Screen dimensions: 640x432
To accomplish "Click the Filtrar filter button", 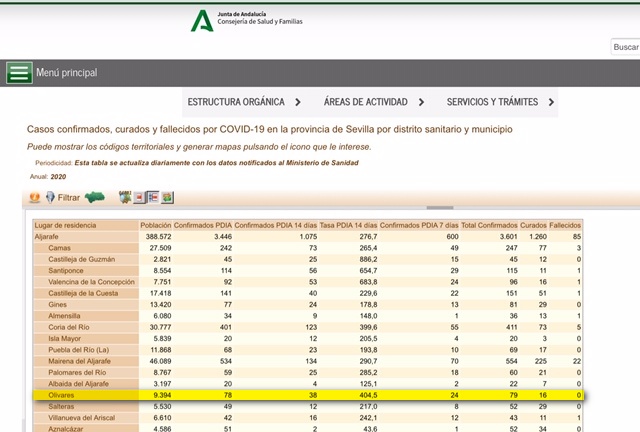I will coord(62,198).
